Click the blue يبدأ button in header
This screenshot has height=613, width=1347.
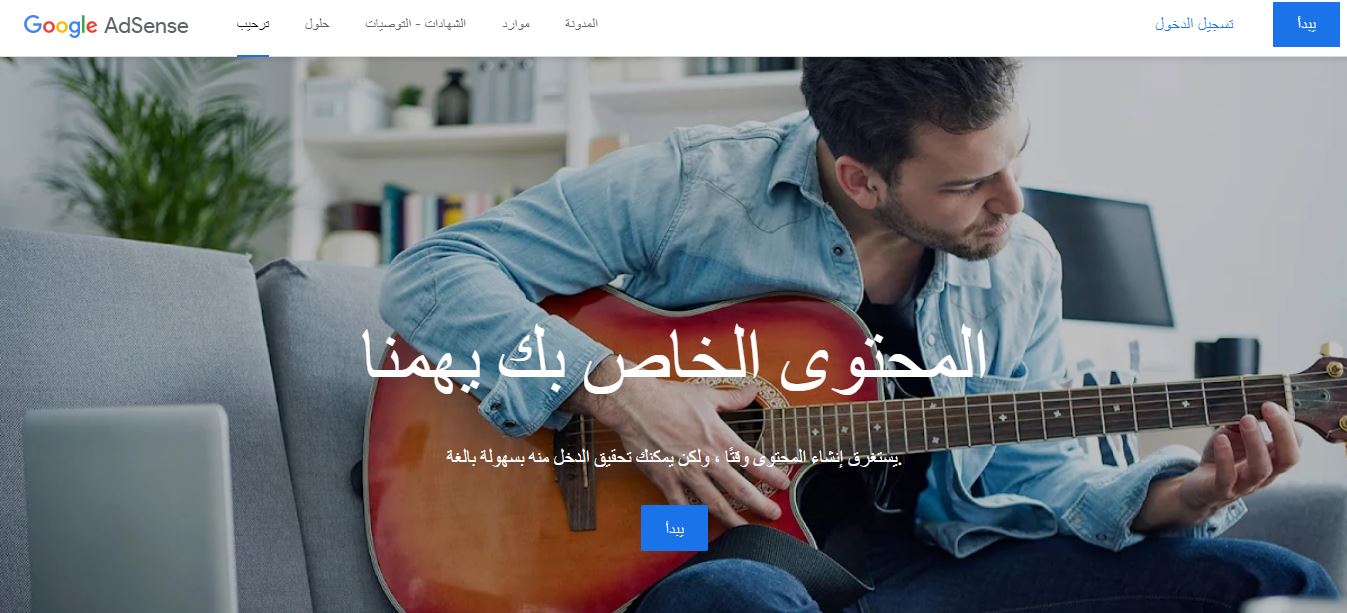[x=1306, y=24]
